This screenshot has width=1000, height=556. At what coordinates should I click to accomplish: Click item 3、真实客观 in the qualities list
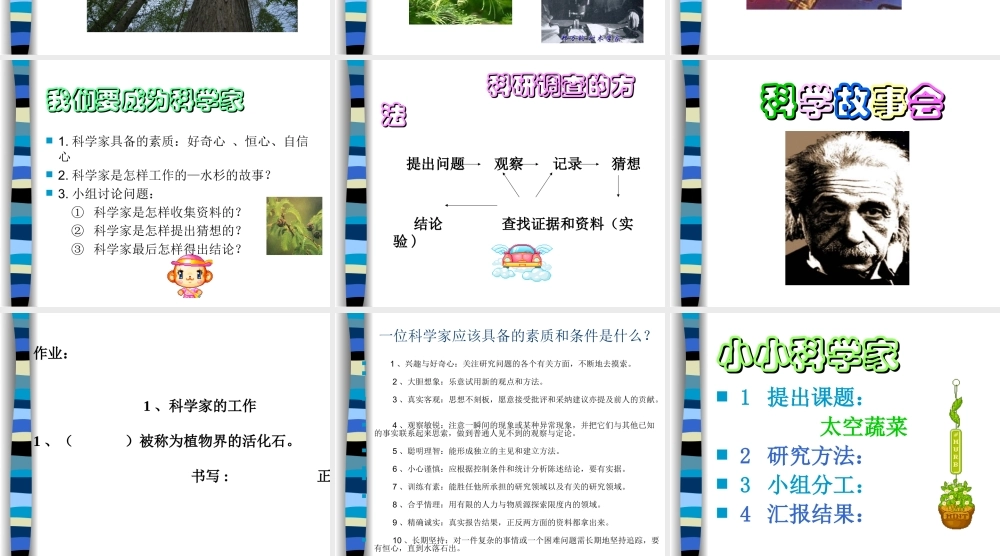coord(526,399)
